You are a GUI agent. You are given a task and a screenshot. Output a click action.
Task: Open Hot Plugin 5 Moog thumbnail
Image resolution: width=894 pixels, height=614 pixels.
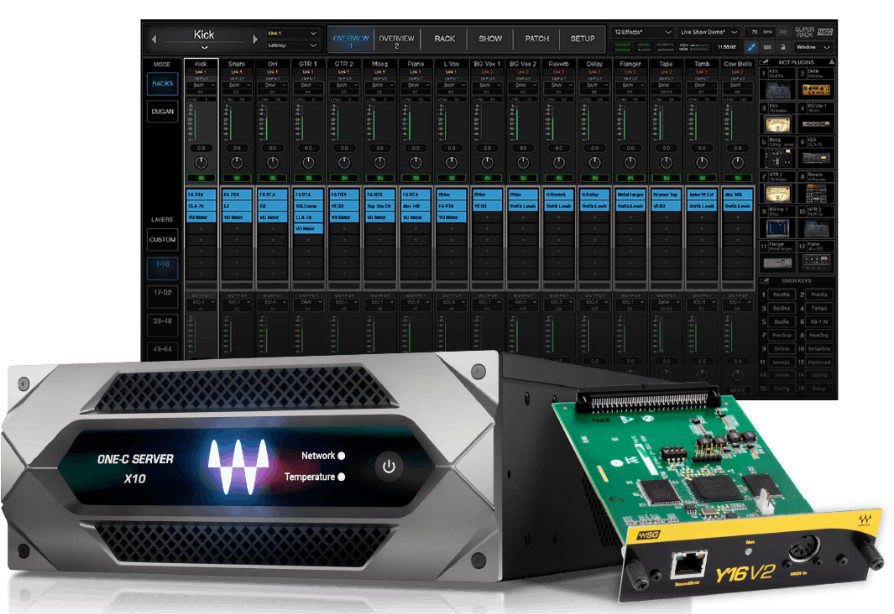point(778,158)
